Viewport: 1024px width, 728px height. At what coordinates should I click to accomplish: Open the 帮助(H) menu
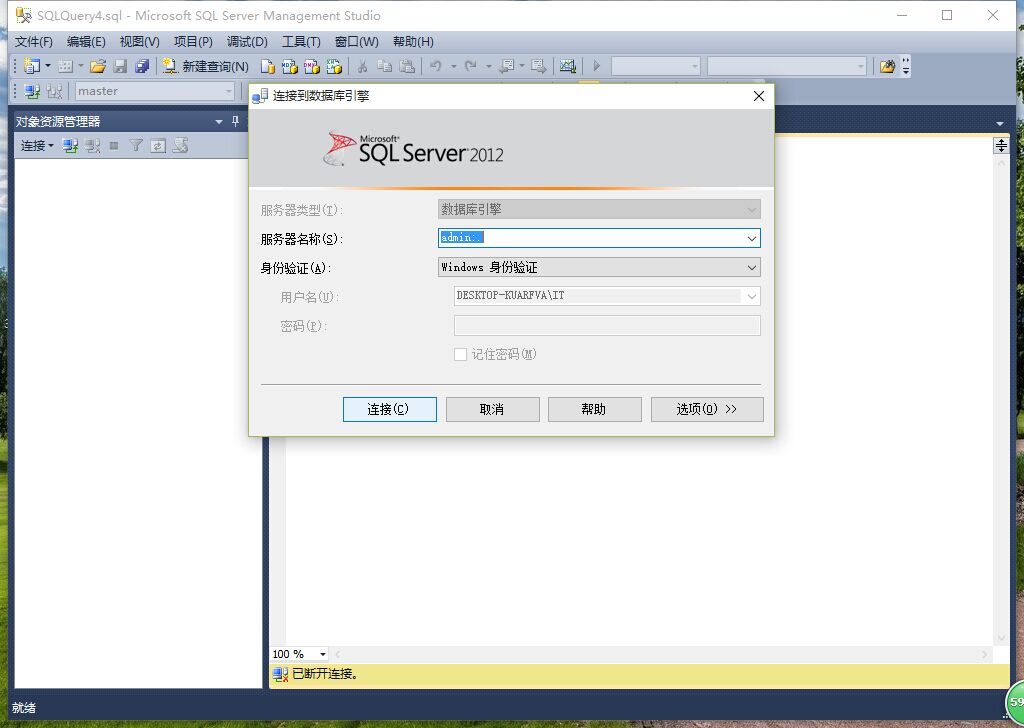[413, 42]
